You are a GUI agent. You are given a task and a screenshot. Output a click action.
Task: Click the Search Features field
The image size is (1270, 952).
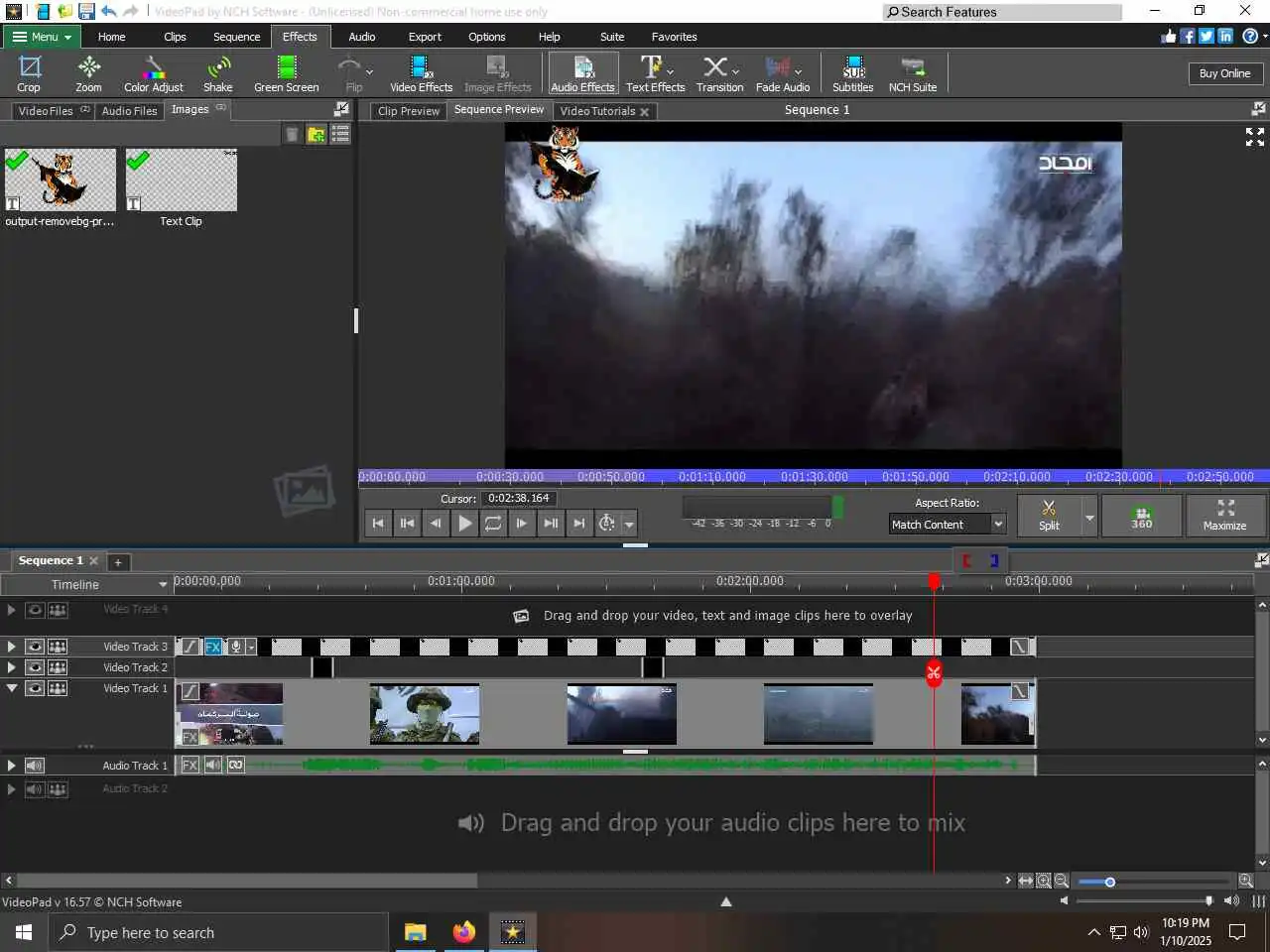pos(1002,12)
